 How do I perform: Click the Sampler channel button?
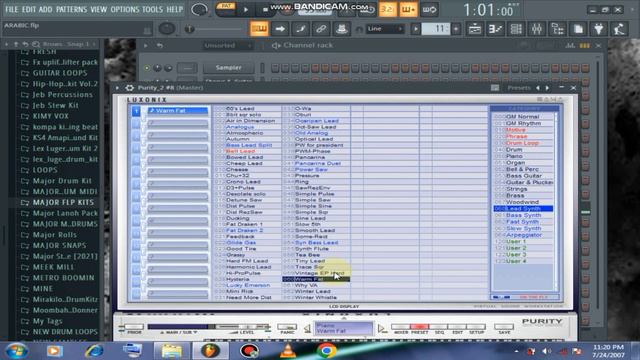(x=229, y=68)
